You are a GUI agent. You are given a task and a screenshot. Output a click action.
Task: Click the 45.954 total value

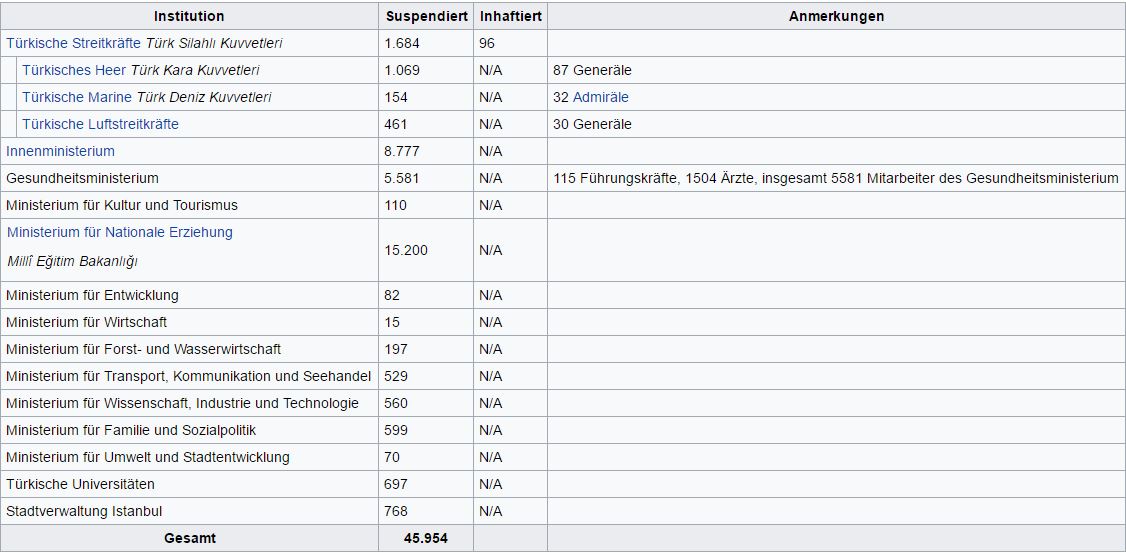click(x=426, y=538)
